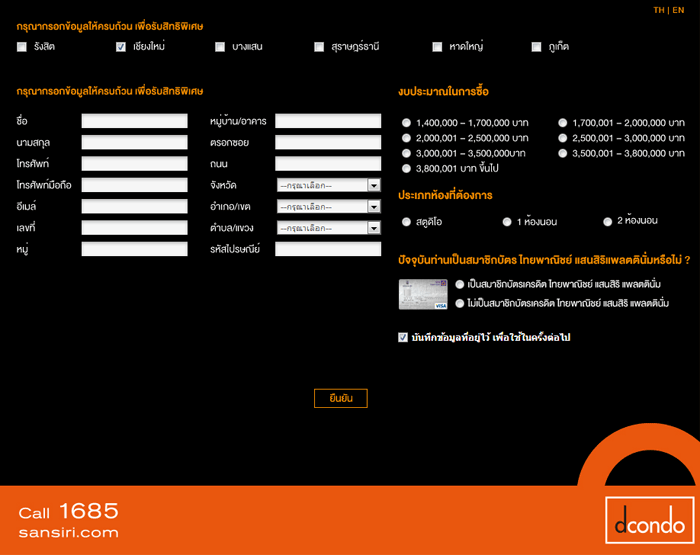Switch language to TH
This screenshot has height=555, width=700.
tap(659, 10)
